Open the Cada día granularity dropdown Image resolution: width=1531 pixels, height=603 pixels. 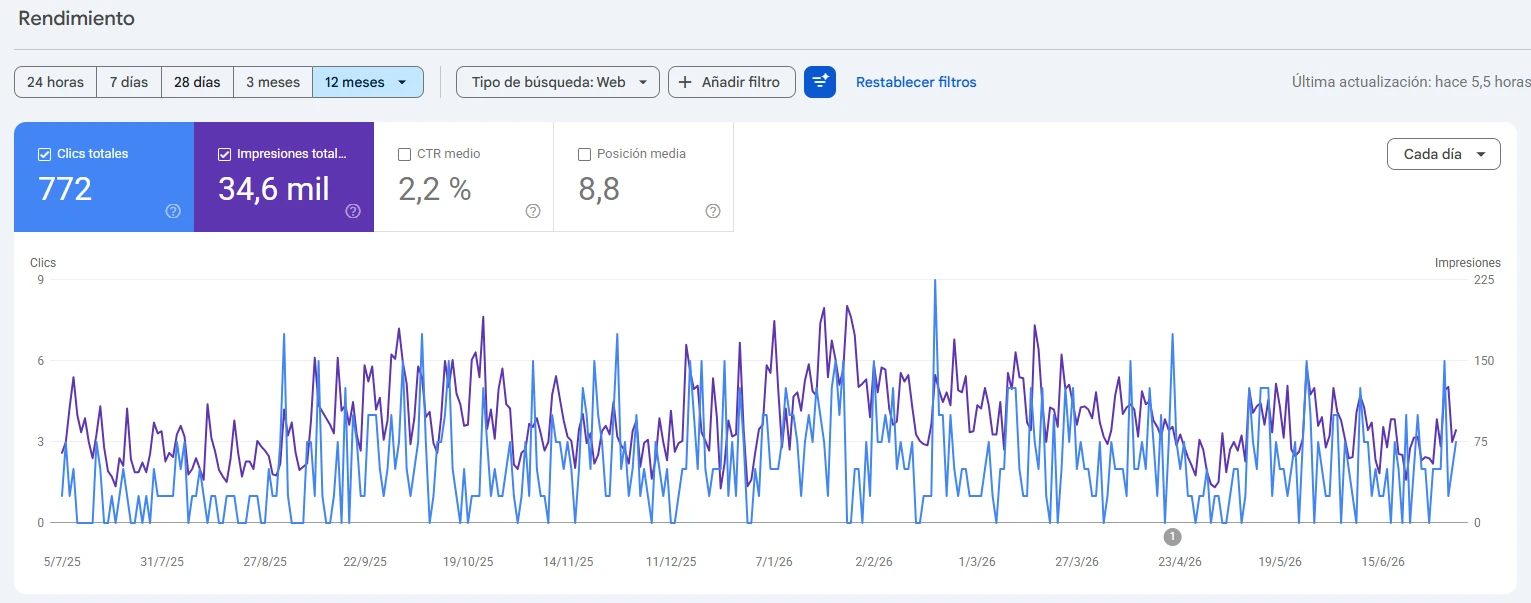coord(1443,154)
